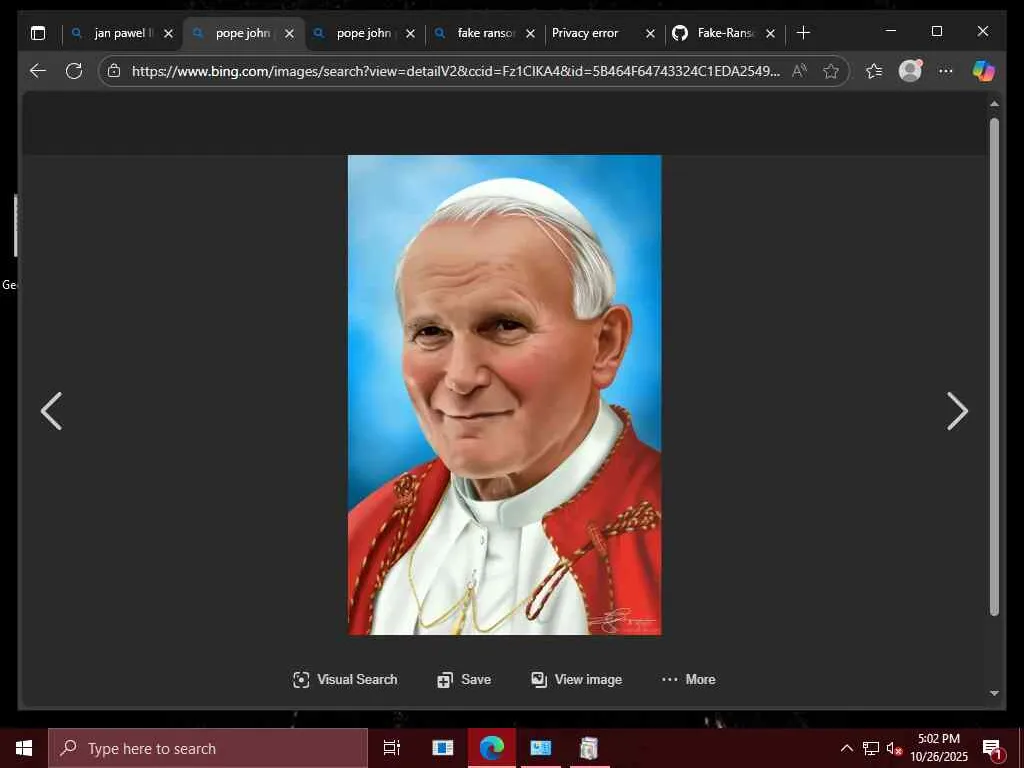The height and width of the screenshot is (768, 1024).
Task: Start Visual Search on image
Action: pyautogui.click(x=345, y=679)
